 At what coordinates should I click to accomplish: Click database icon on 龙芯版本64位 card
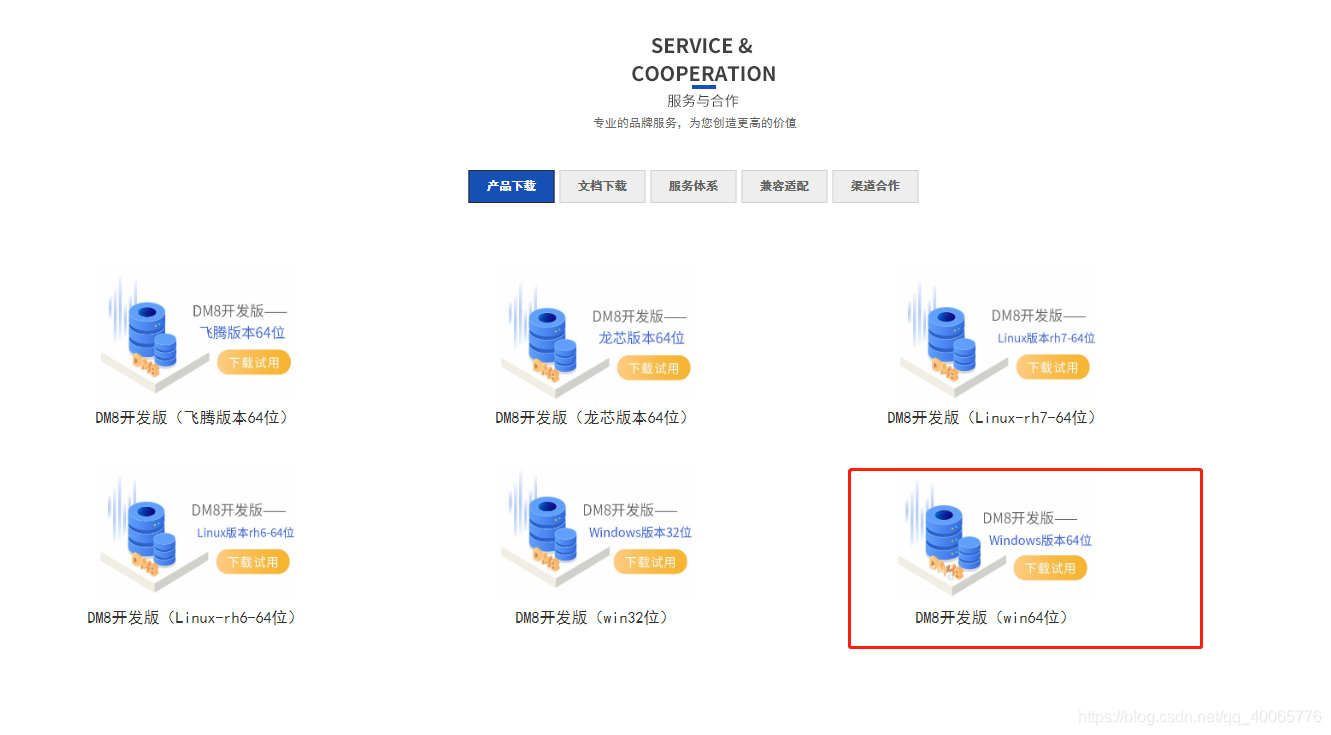[552, 340]
